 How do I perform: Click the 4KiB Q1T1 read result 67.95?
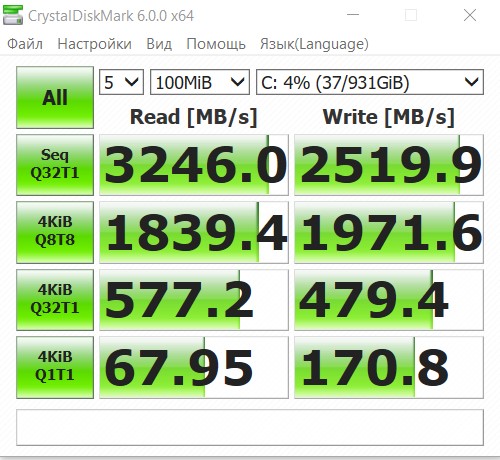pos(194,367)
